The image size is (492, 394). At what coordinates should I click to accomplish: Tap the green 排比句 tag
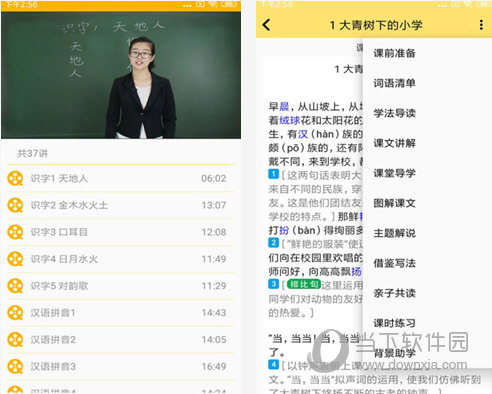[304, 284]
